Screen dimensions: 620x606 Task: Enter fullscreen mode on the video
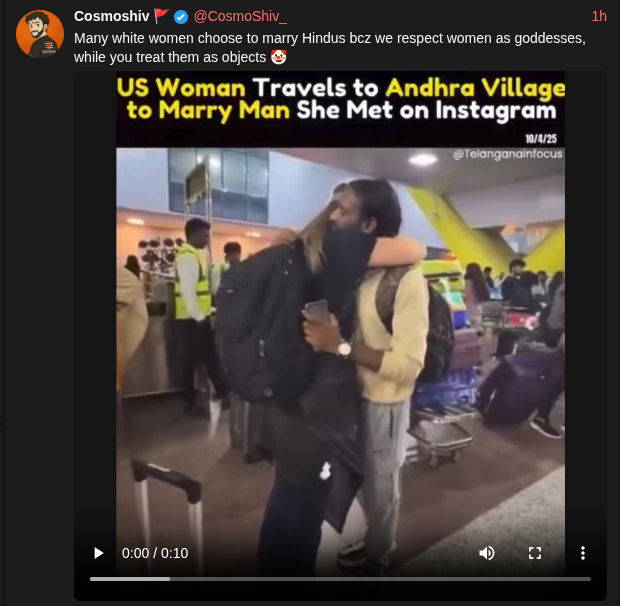tap(535, 553)
